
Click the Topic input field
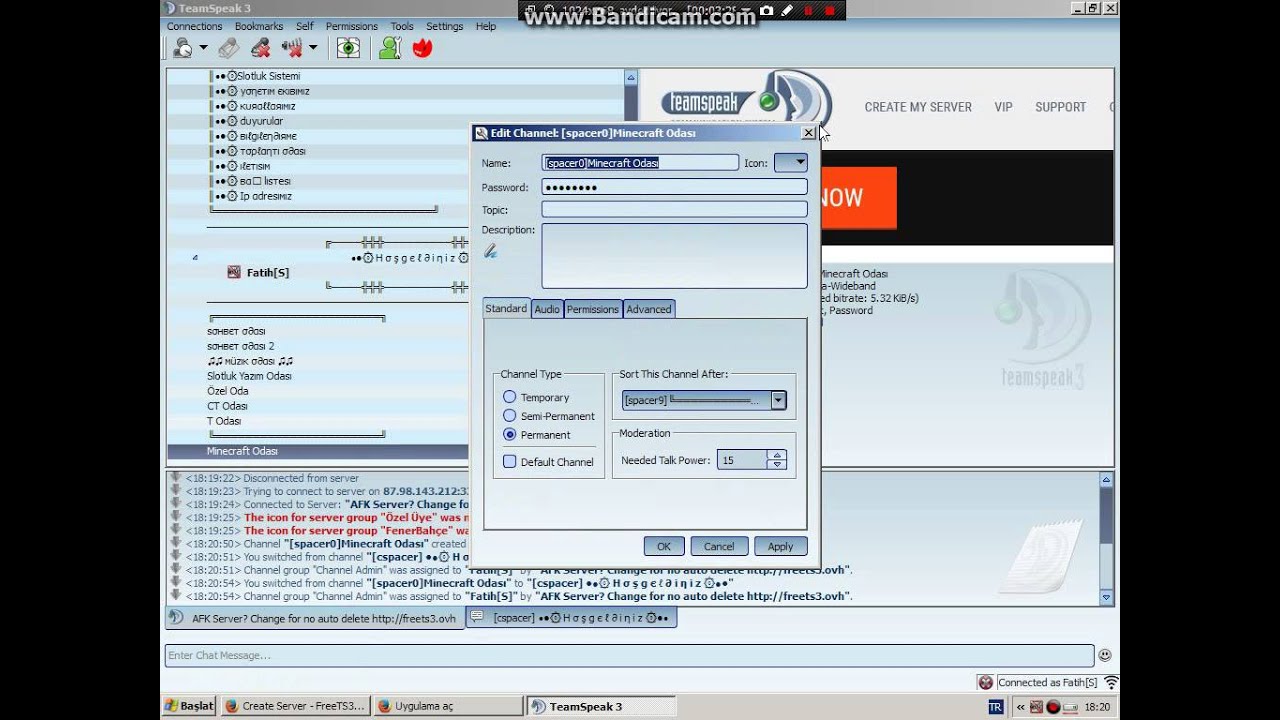674,210
